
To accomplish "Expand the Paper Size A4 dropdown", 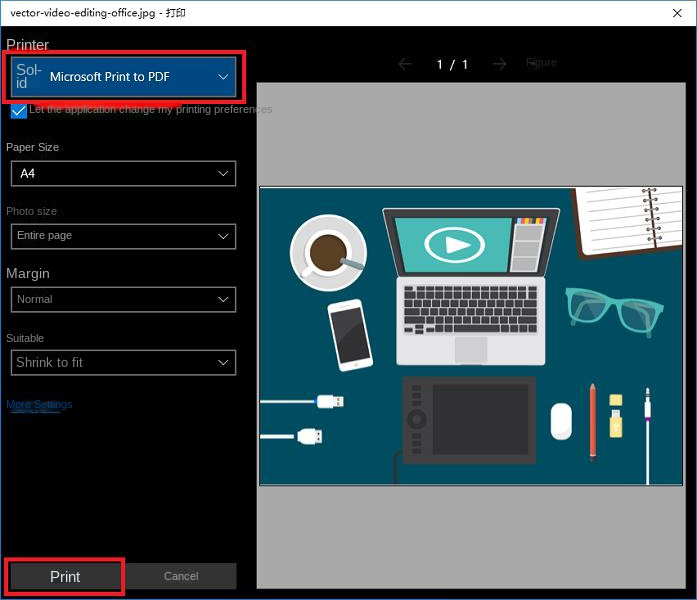I will point(123,173).
